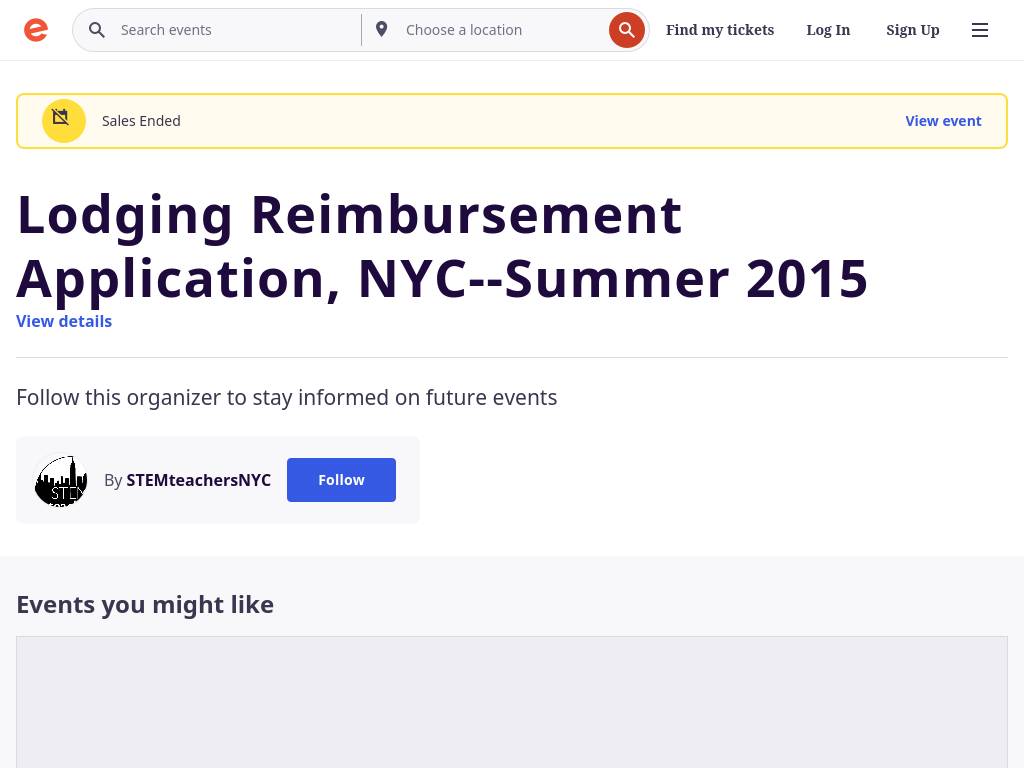
Task: Focus the Choose a location field
Action: (x=500, y=30)
